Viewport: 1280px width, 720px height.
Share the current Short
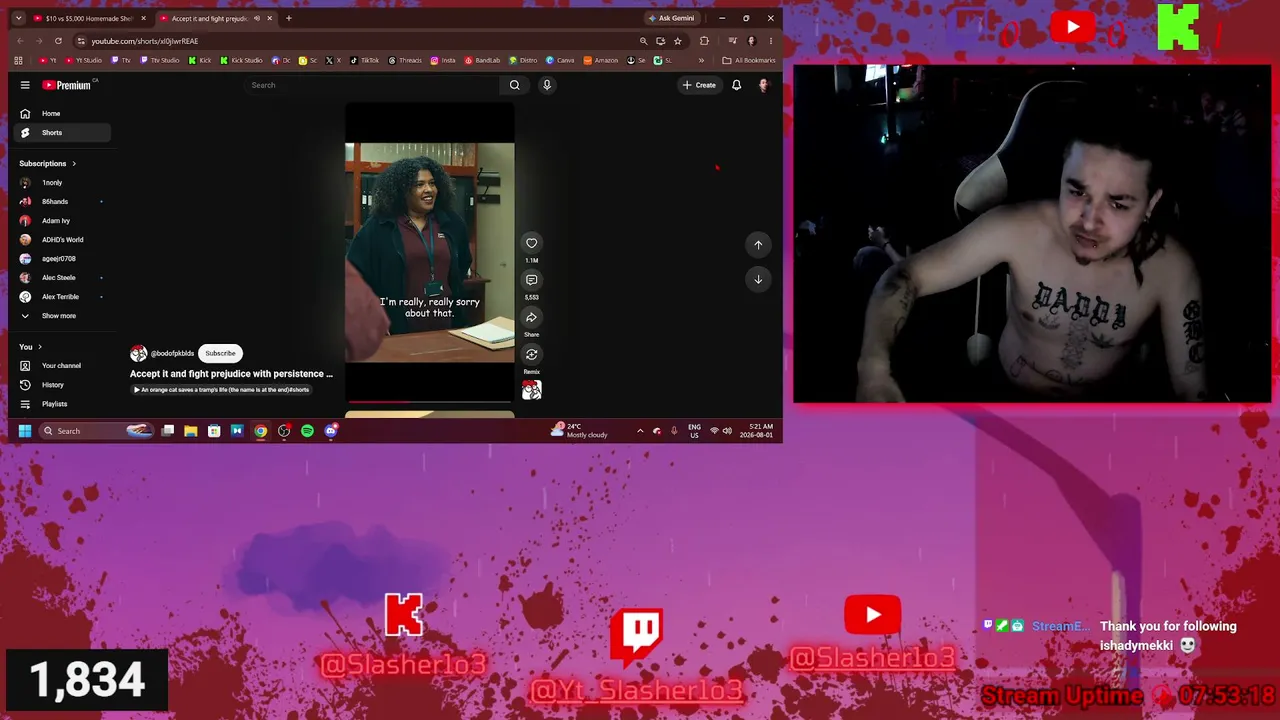click(x=531, y=317)
